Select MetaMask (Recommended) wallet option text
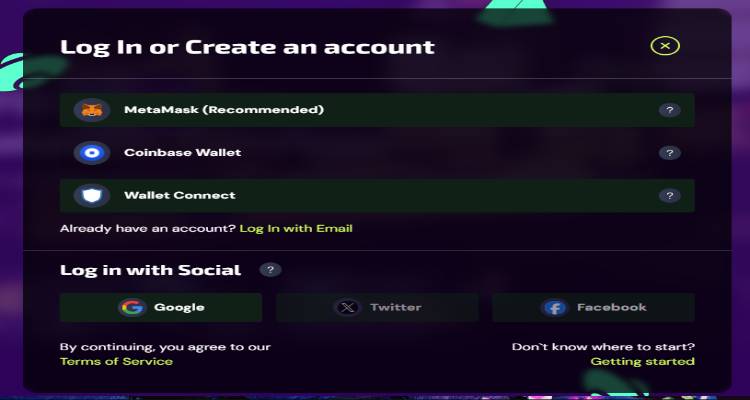The height and width of the screenshot is (400, 750). pyautogui.click(x=224, y=110)
